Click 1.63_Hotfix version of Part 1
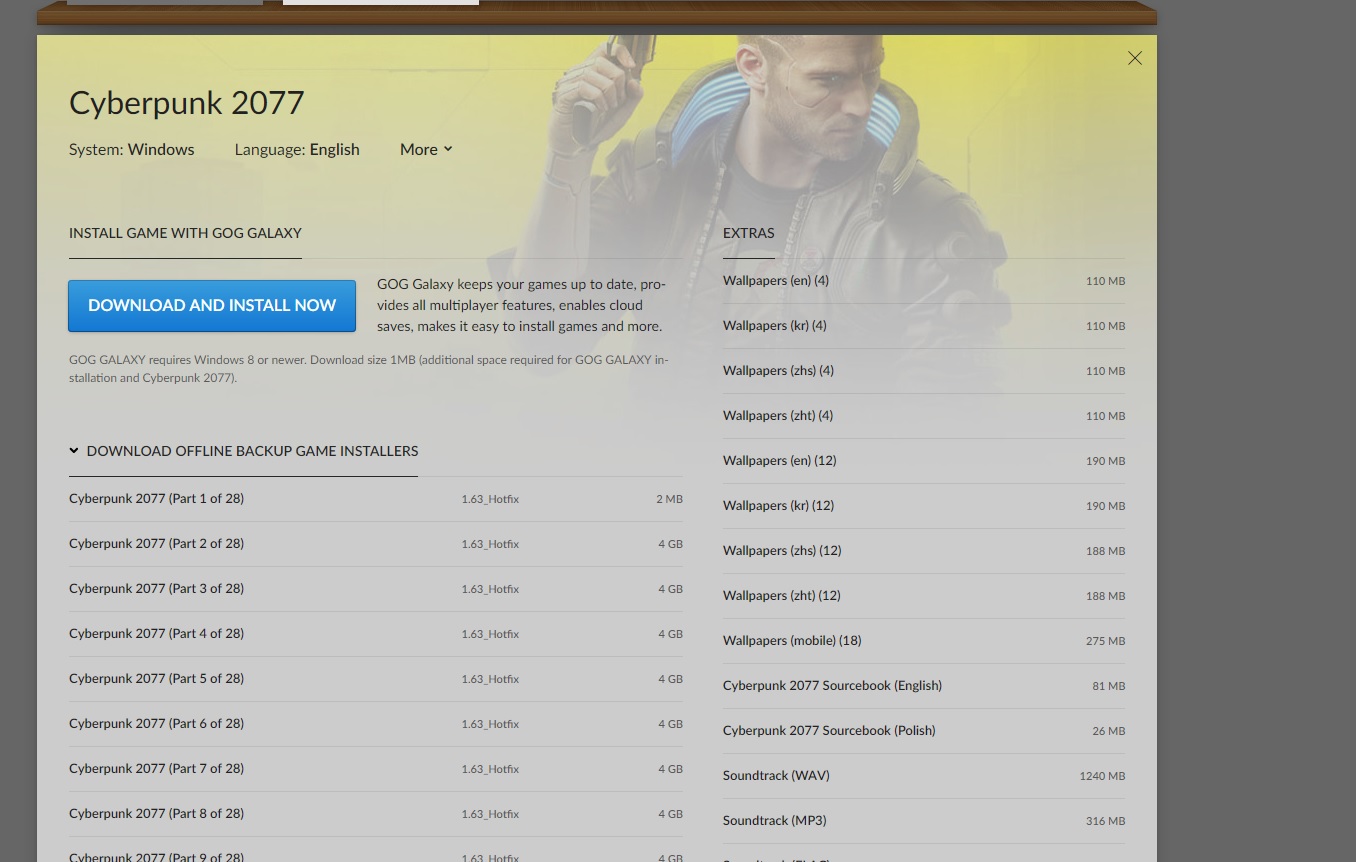The width and height of the screenshot is (1356, 862). [x=490, y=499]
